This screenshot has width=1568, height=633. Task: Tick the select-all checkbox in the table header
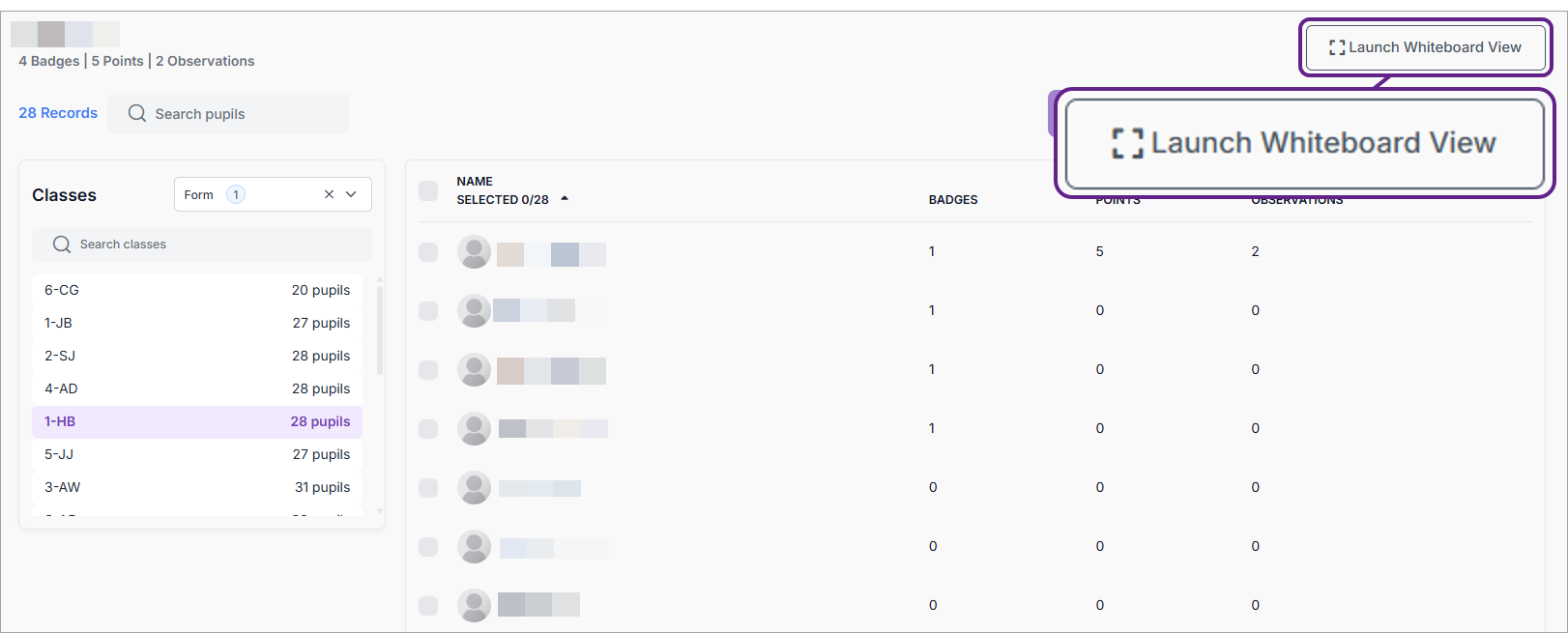tap(428, 190)
